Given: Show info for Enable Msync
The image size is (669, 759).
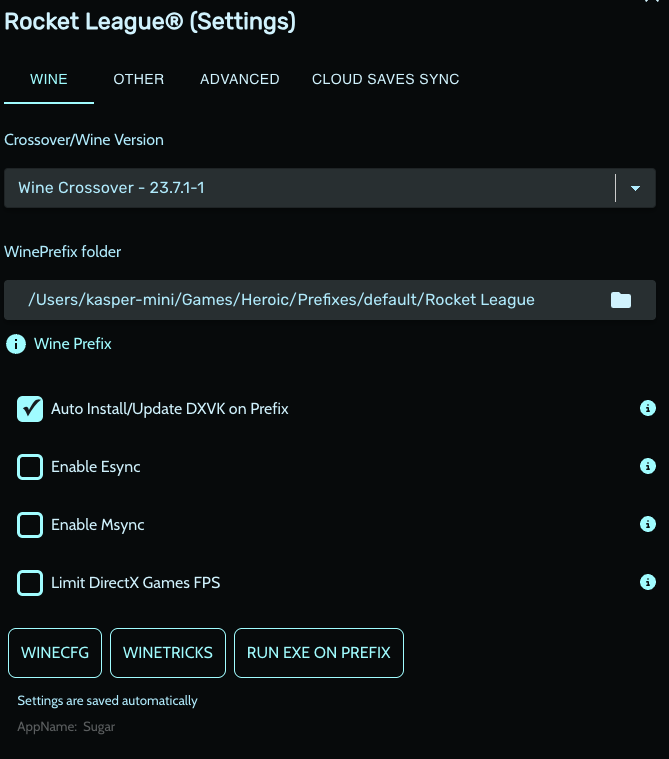Looking at the screenshot, I should coord(648,524).
